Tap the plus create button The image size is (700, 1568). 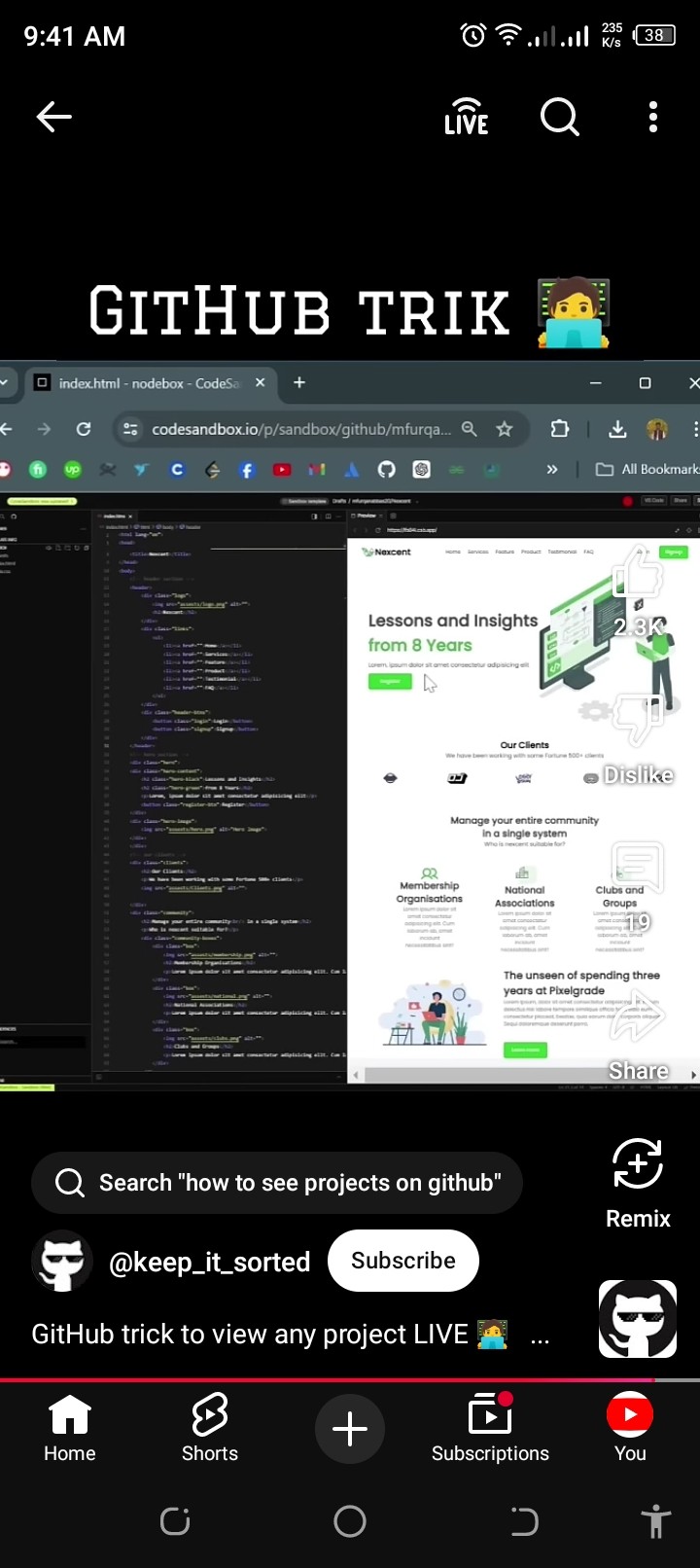(x=350, y=1428)
